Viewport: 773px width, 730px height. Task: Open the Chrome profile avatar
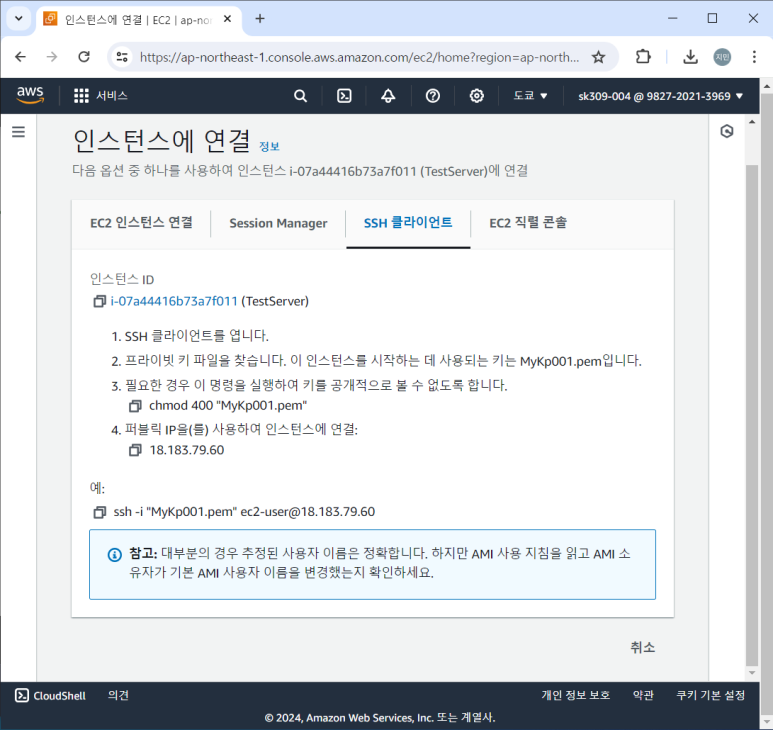point(722,57)
